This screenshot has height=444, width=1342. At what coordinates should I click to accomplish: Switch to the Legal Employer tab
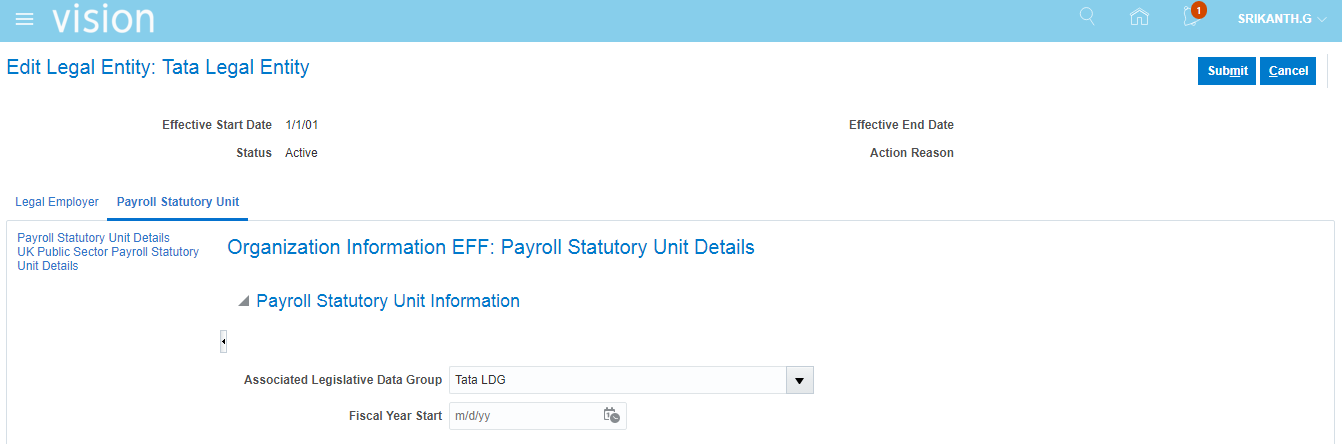57,202
